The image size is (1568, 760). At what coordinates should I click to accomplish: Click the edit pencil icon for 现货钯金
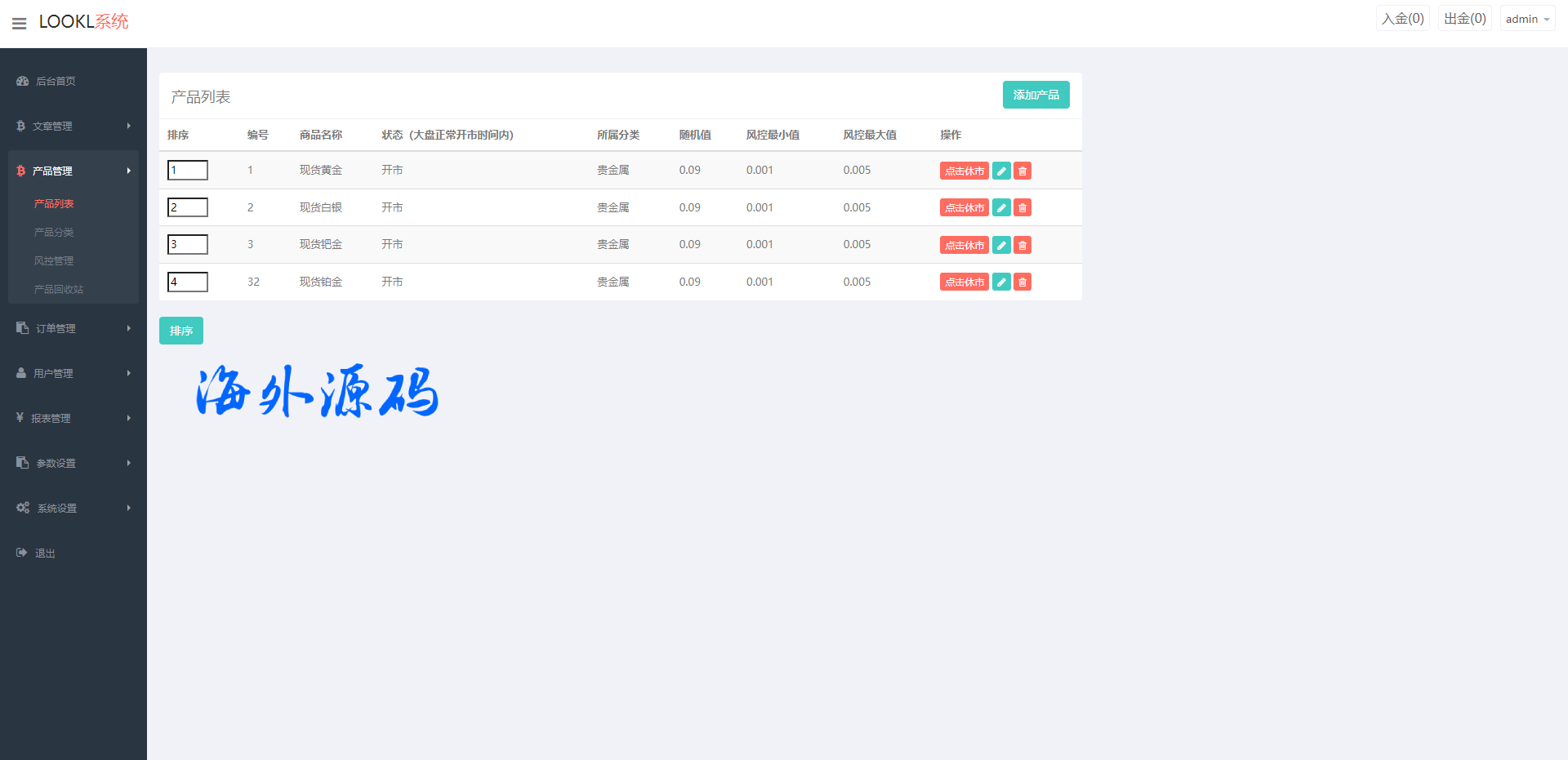1001,245
